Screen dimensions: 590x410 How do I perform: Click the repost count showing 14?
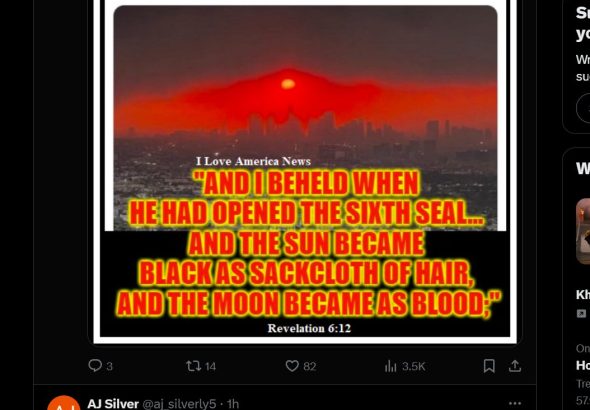click(x=210, y=366)
